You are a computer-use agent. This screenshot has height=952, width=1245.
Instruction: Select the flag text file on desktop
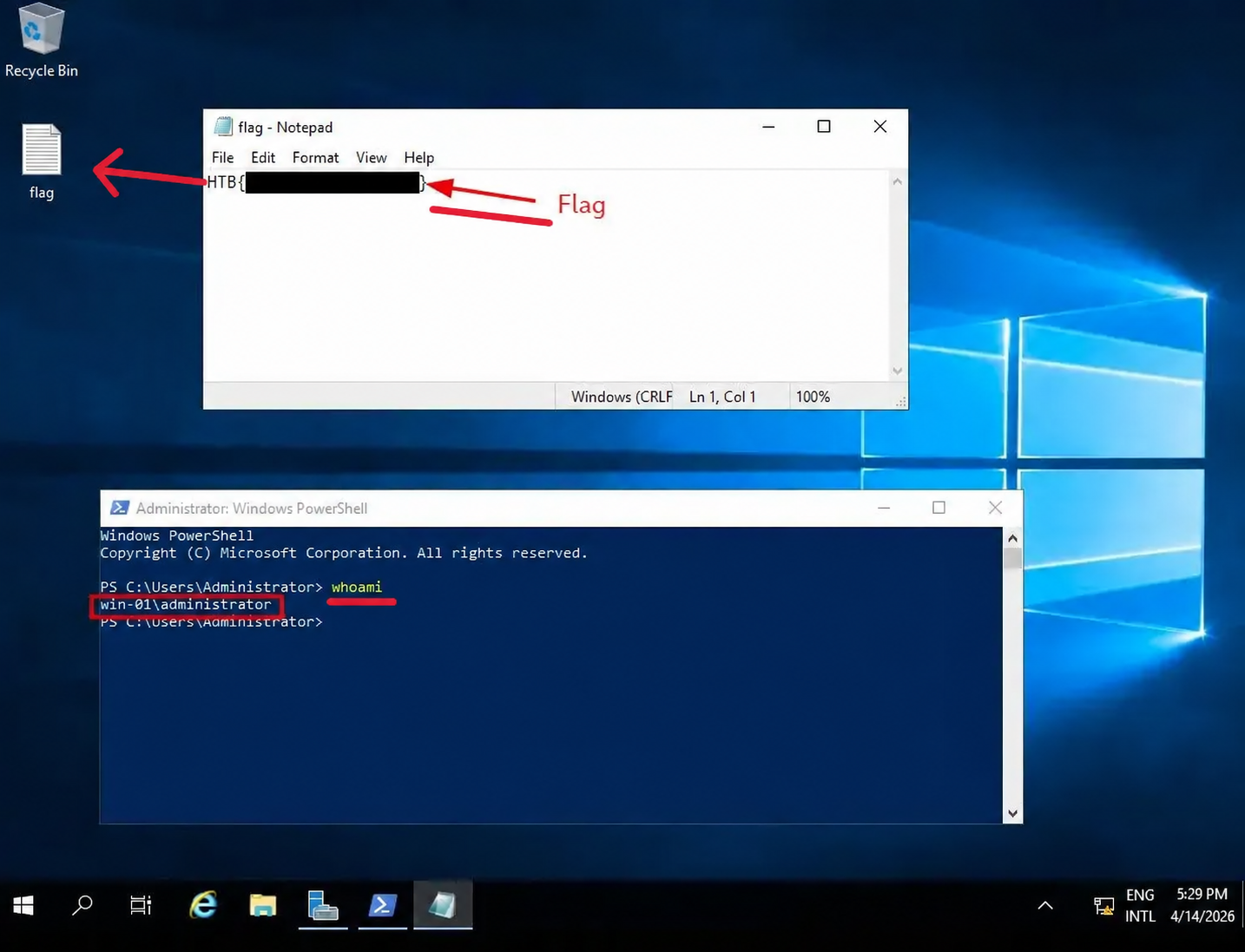pos(42,162)
